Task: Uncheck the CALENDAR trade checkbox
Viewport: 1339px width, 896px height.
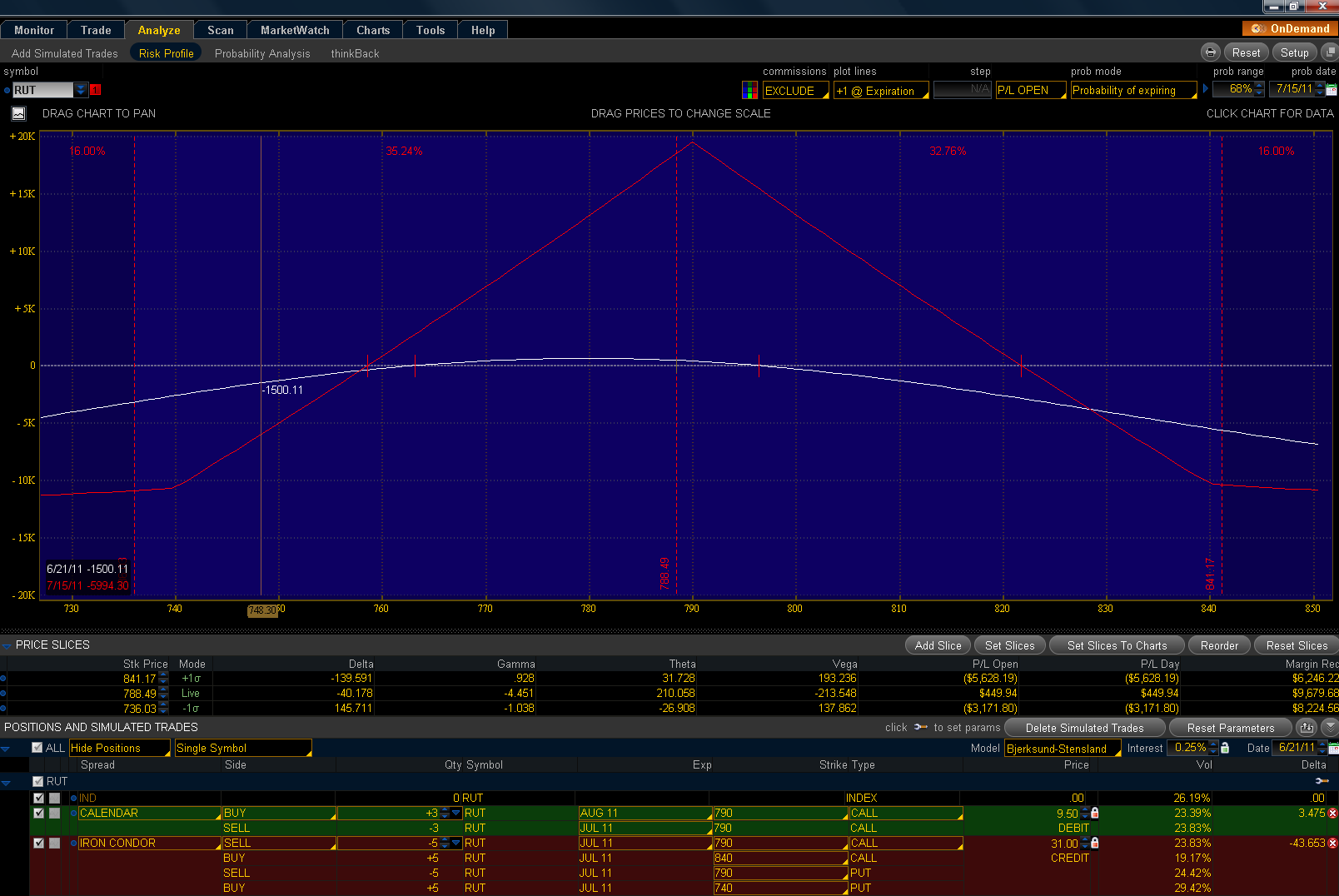Action: (x=38, y=813)
